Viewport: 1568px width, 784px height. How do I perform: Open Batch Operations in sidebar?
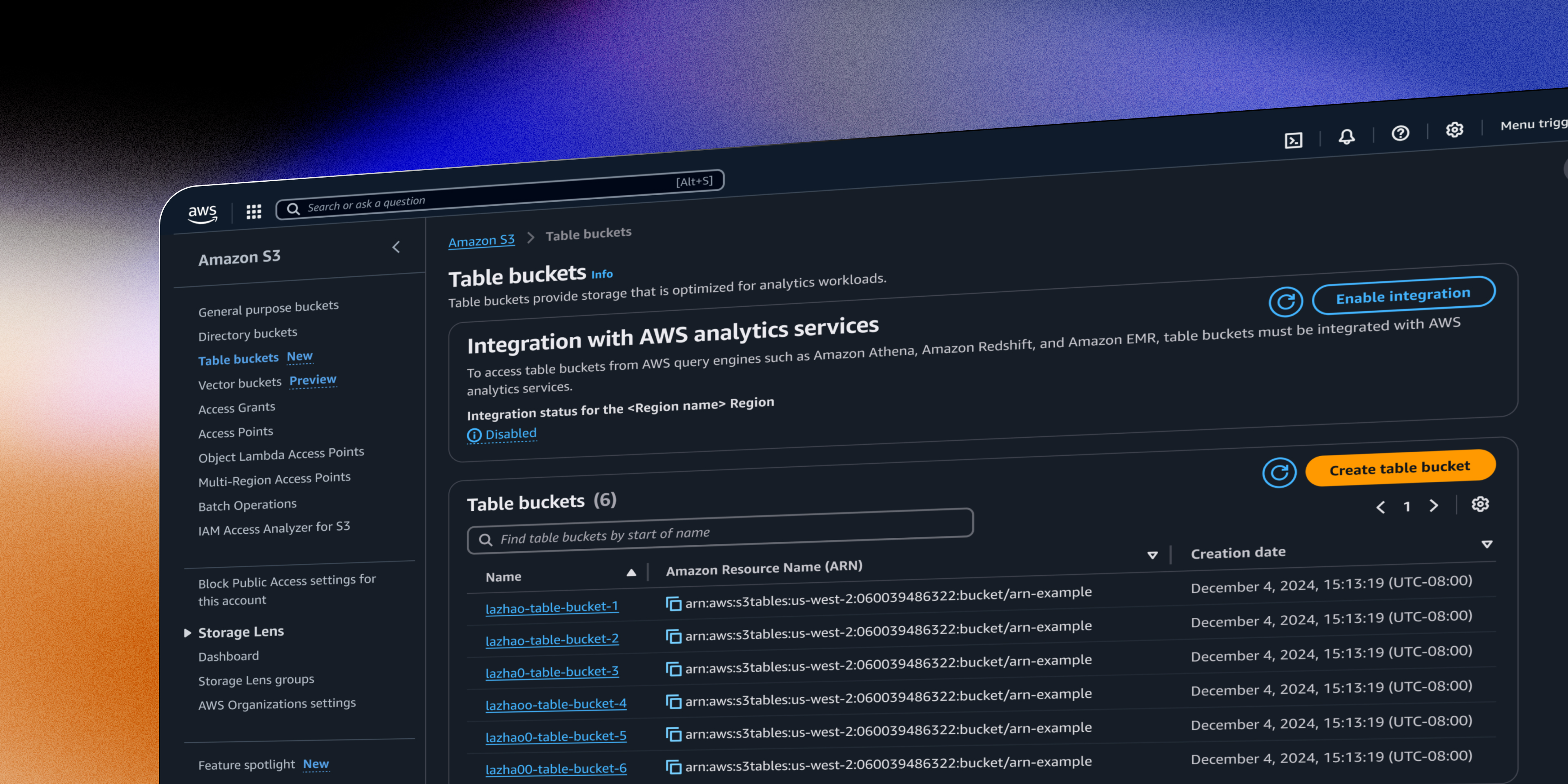[247, 505]
